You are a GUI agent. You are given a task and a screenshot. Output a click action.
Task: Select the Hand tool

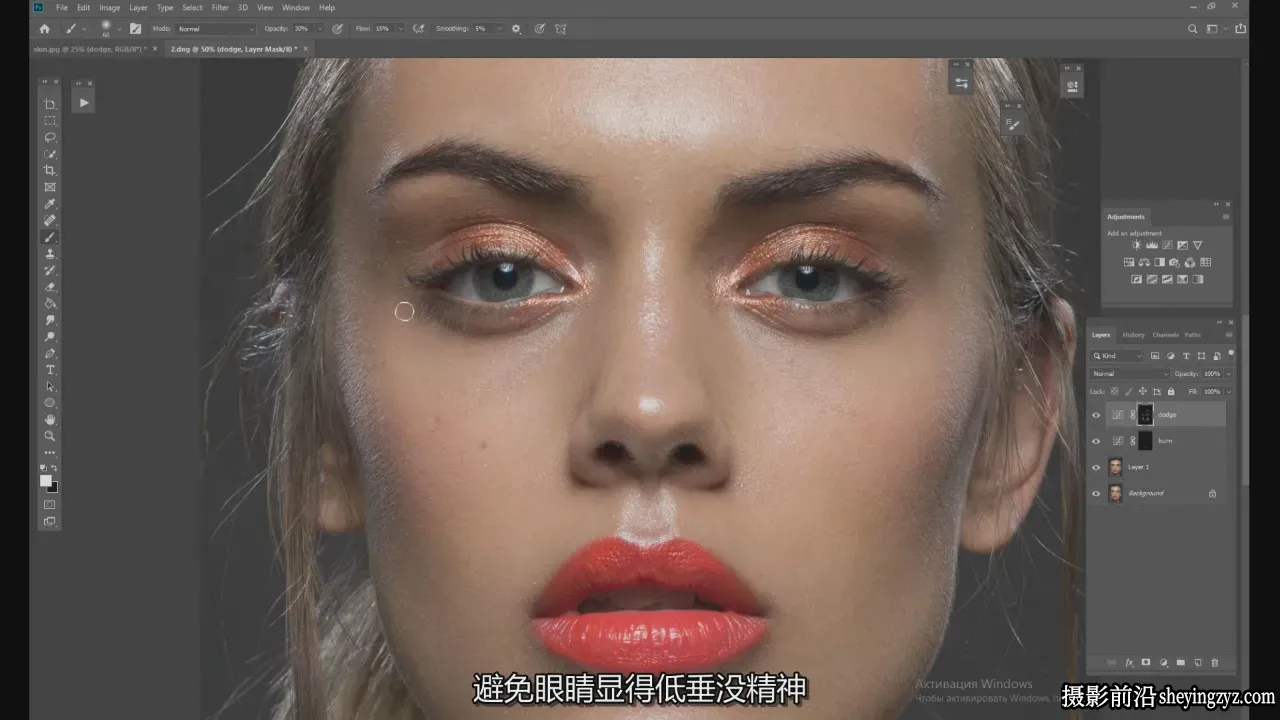tap(50, 420)
